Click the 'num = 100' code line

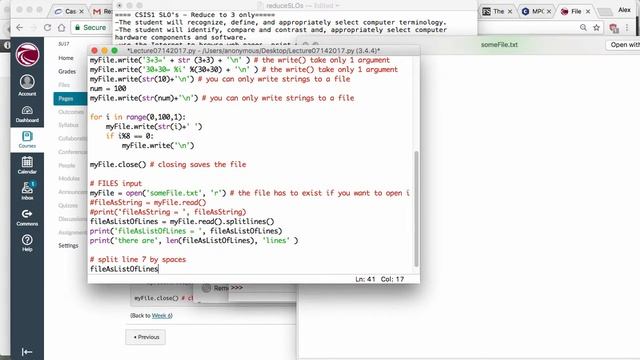pyautogui.click(x=108, y=89)
